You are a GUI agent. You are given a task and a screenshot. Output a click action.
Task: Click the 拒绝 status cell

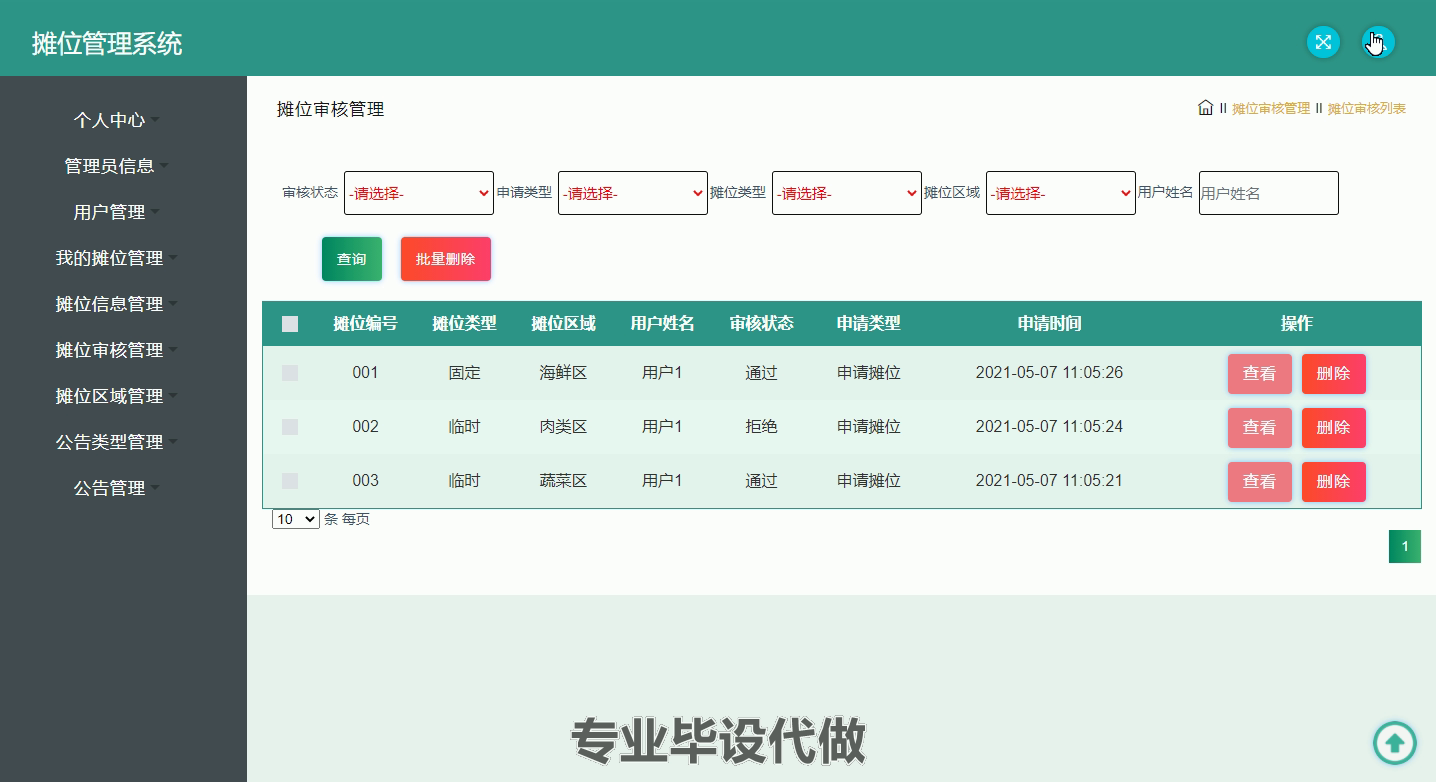point(761,427)
